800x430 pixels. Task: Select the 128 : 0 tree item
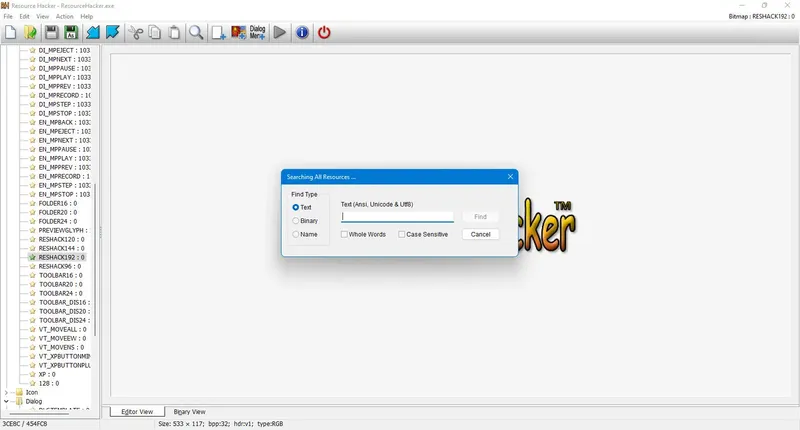tap(48, 384)
